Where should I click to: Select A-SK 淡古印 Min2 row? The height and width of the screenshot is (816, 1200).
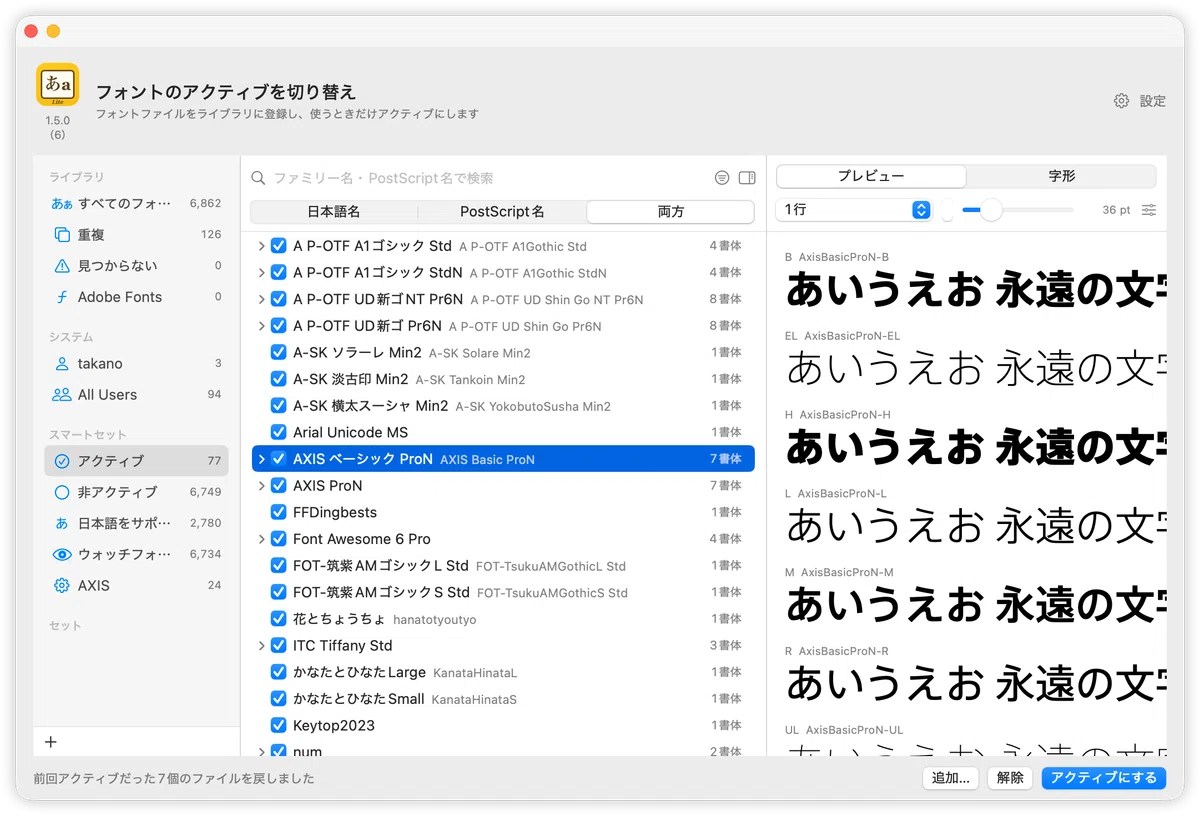click(503, 379)
